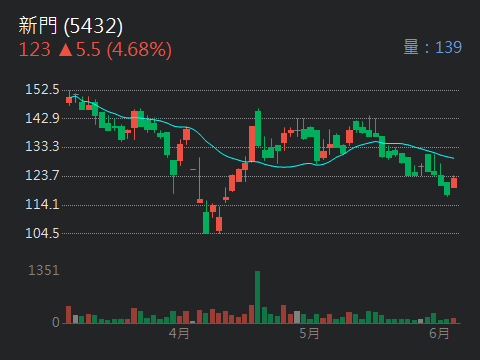Viewport: 480px width, 360px height.
Task: Select the 123.7 price axis label
Action: pyautogui.click(x=42, y=175)
